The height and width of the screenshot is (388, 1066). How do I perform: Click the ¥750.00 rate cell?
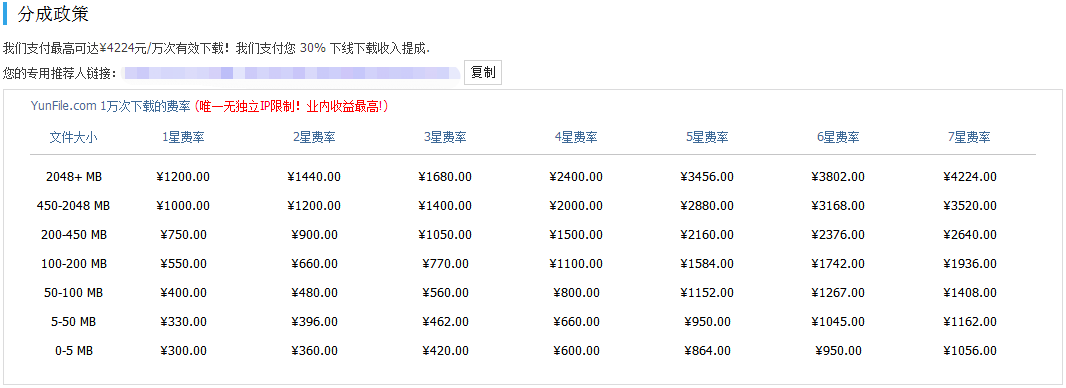point(183,235)
